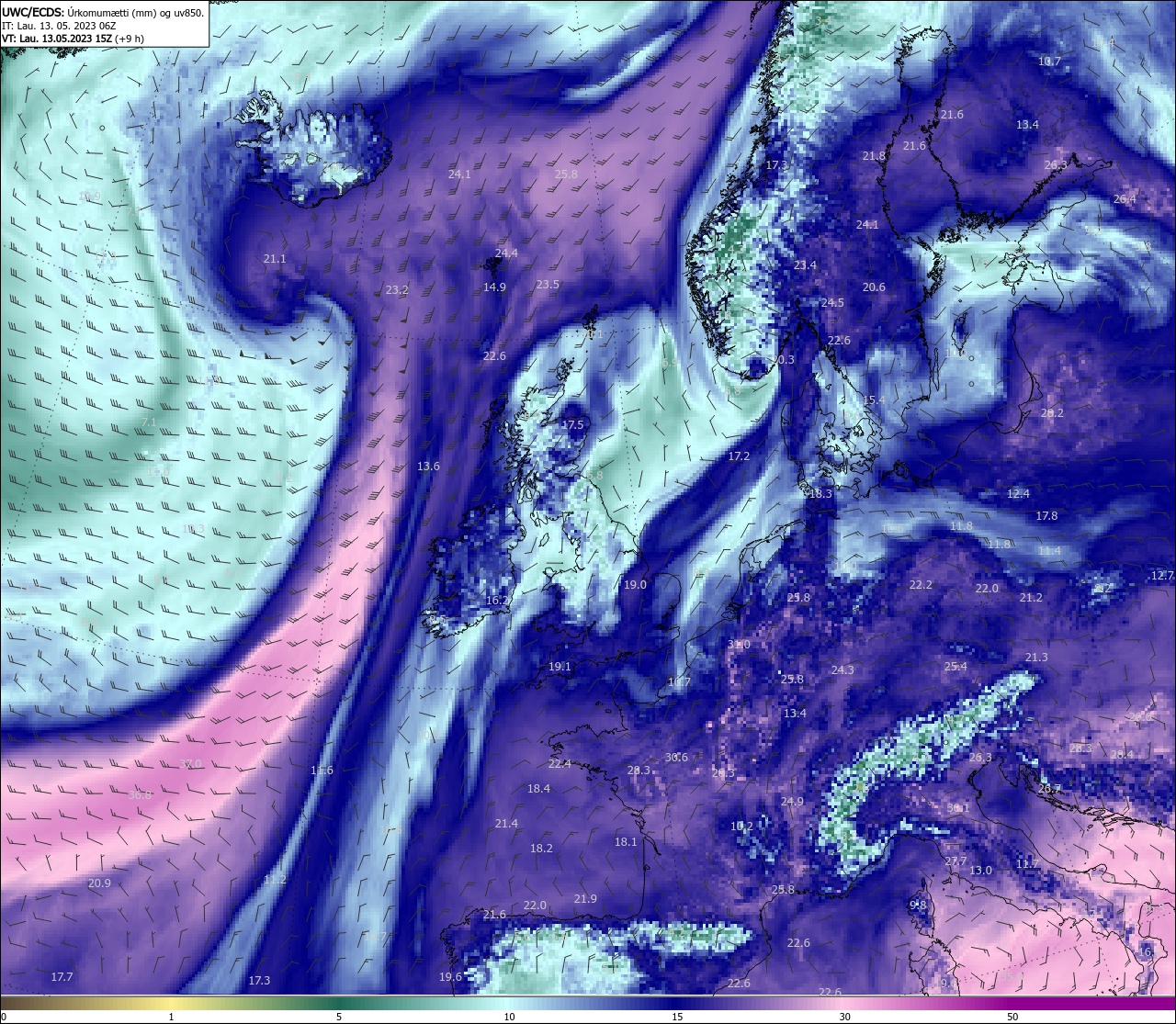Select the 21.1 value south of Iceland

[x=275, y=259]
